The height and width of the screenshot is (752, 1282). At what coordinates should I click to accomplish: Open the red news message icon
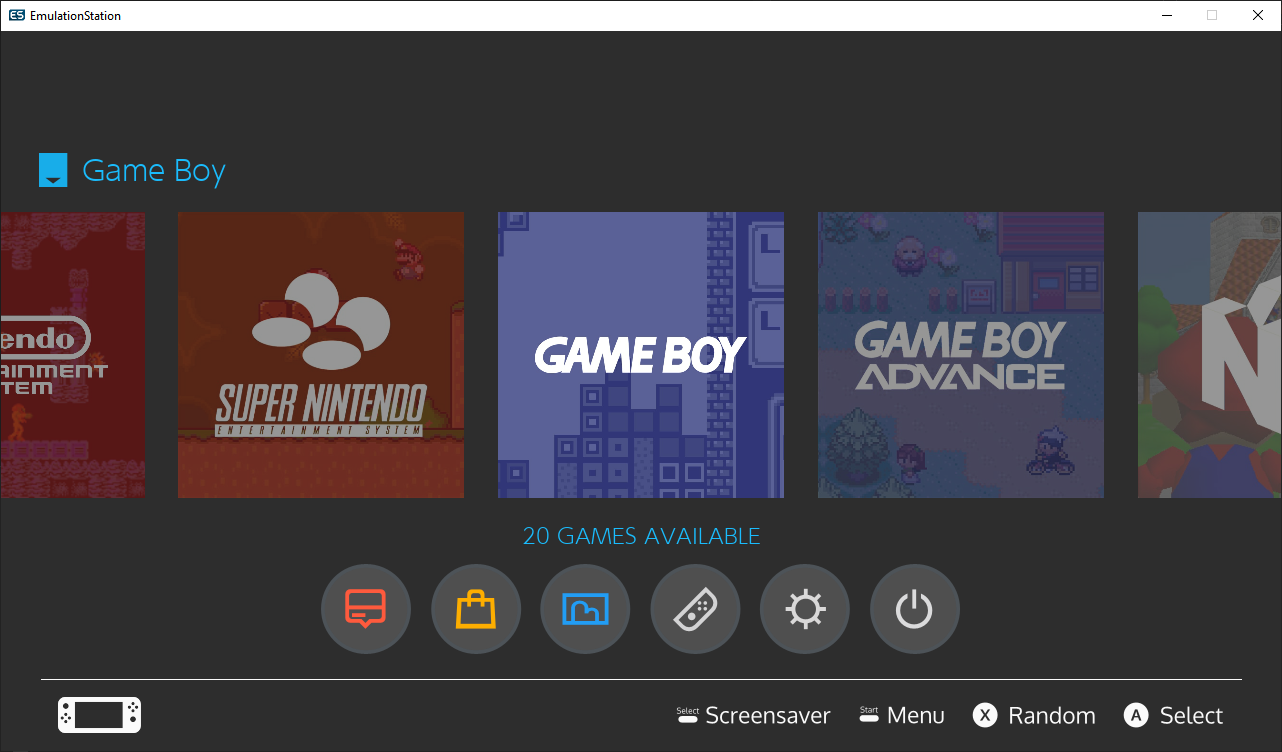click(x=366, y=609)
